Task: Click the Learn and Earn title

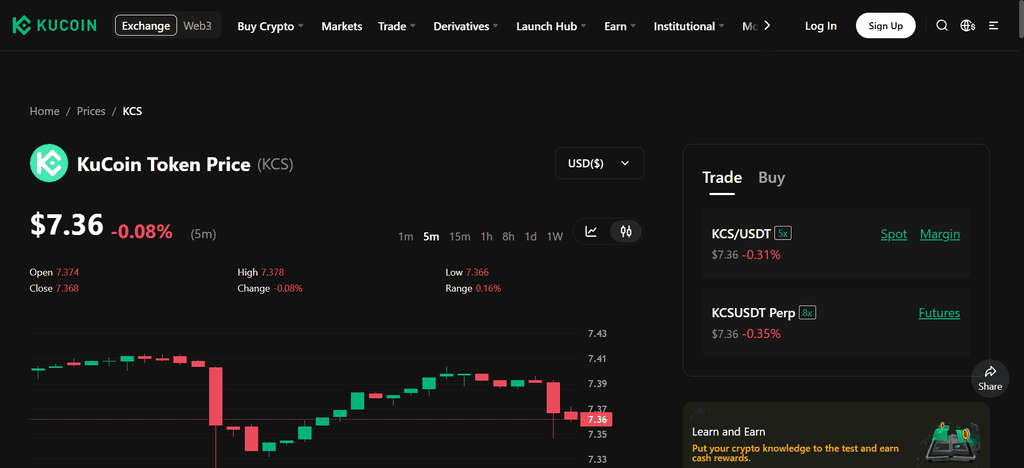Action: (x=729, y=431)
